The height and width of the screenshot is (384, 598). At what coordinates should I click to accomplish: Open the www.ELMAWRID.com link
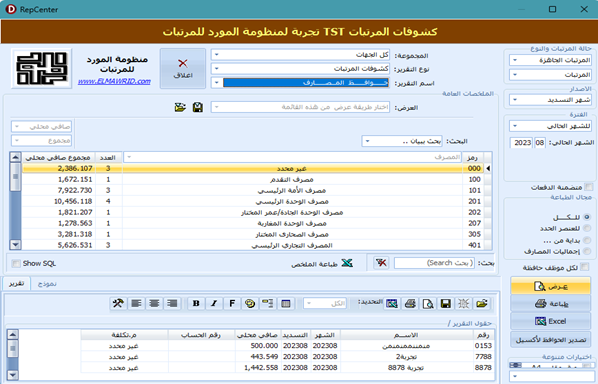tap(114, 81)
